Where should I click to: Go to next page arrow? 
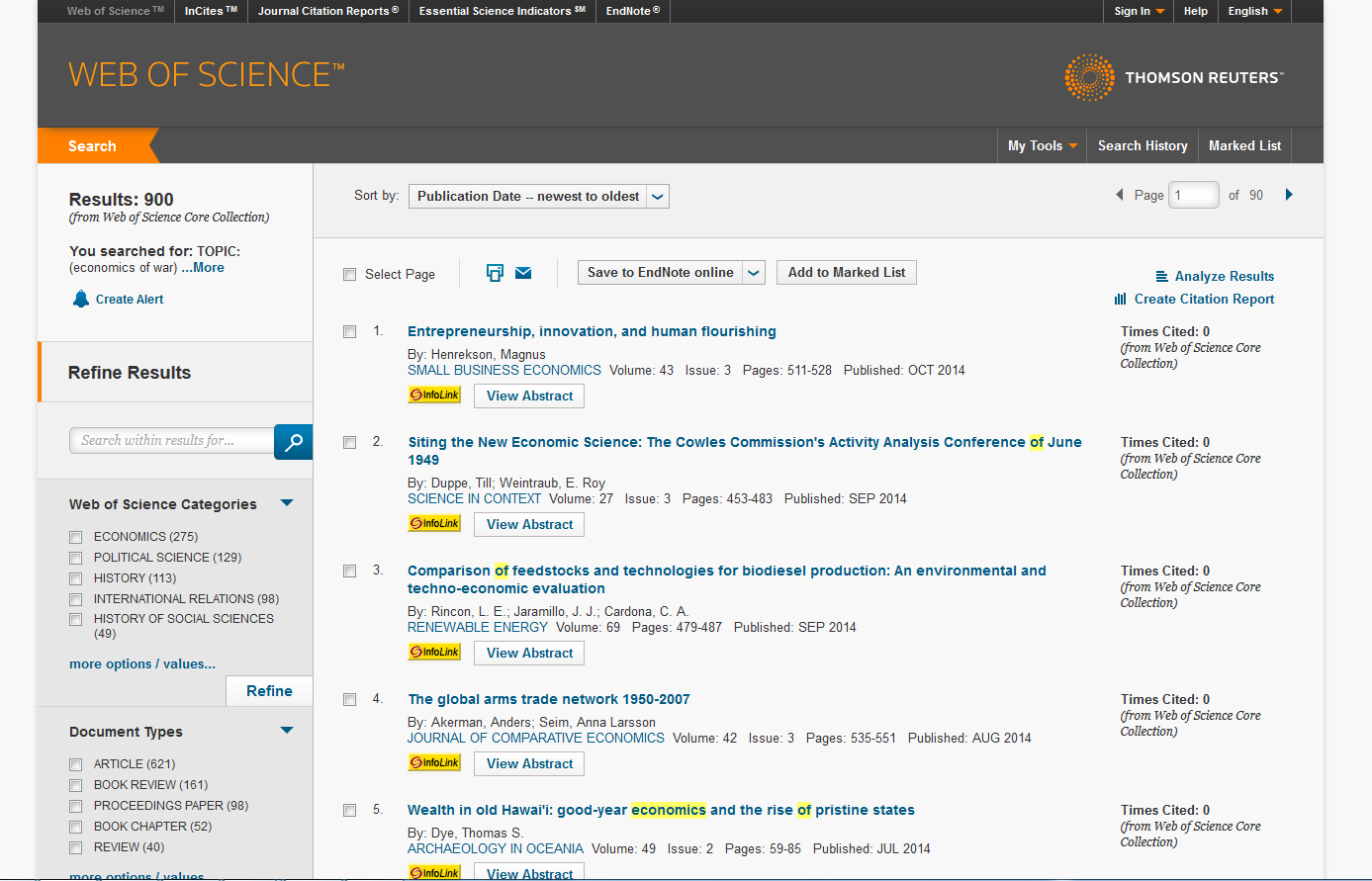click(1289, 195)
